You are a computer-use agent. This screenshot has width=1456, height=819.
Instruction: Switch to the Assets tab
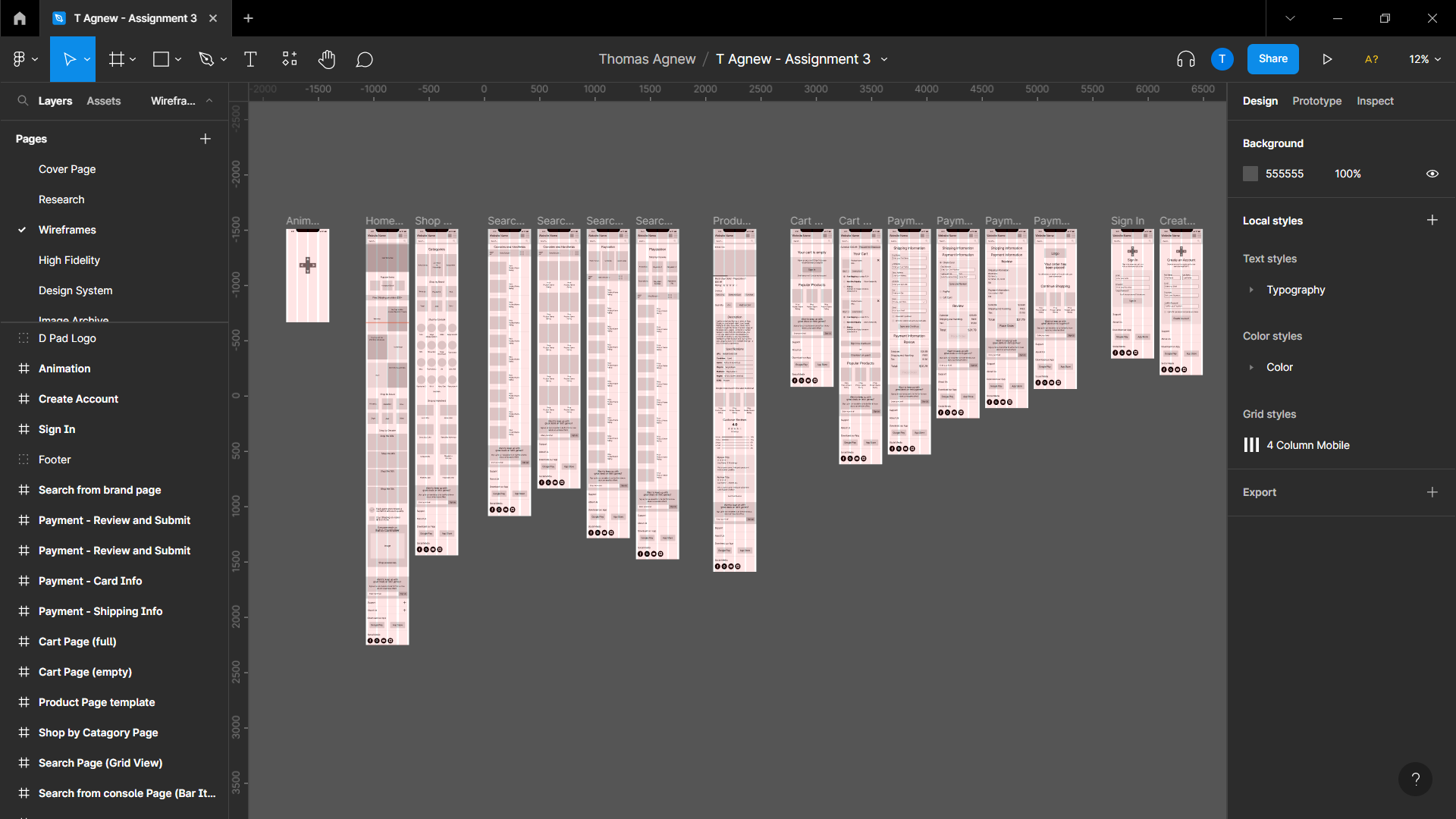pyautogui.click(x=104, y=101)
